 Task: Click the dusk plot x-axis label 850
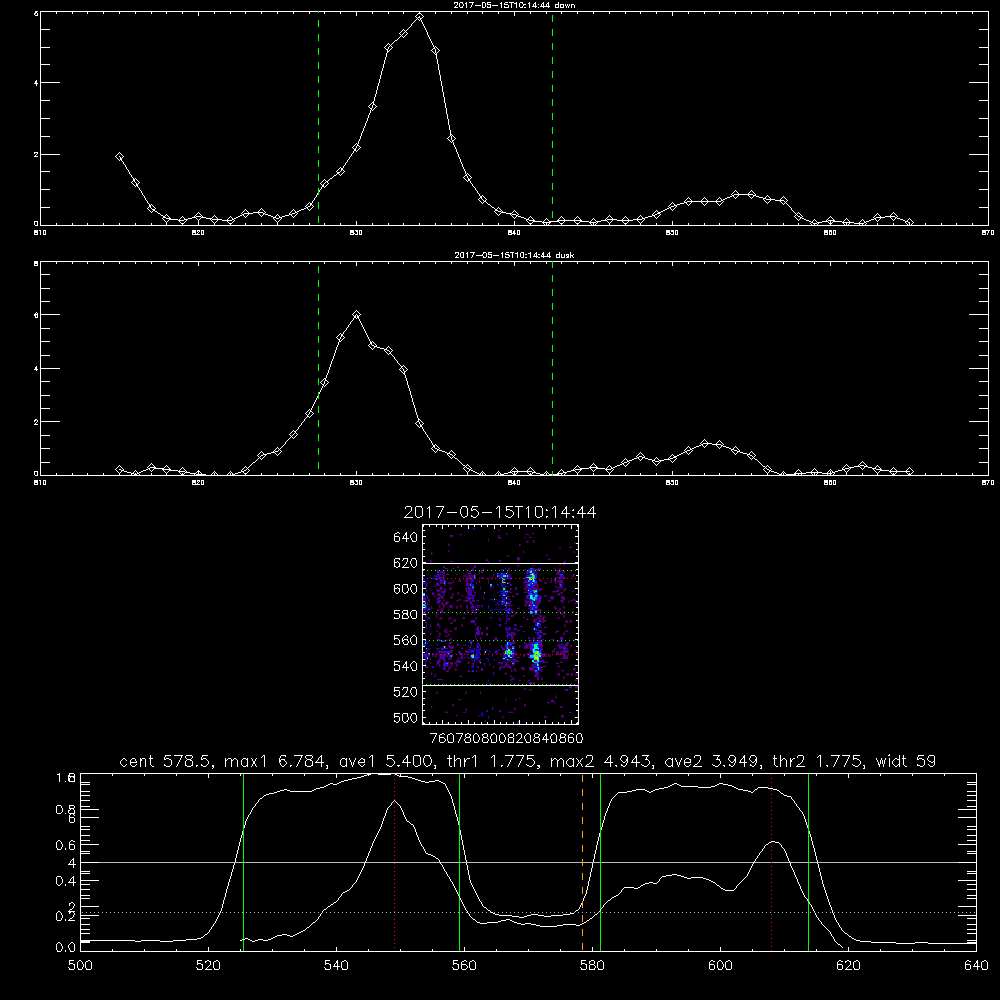(672, 483)
